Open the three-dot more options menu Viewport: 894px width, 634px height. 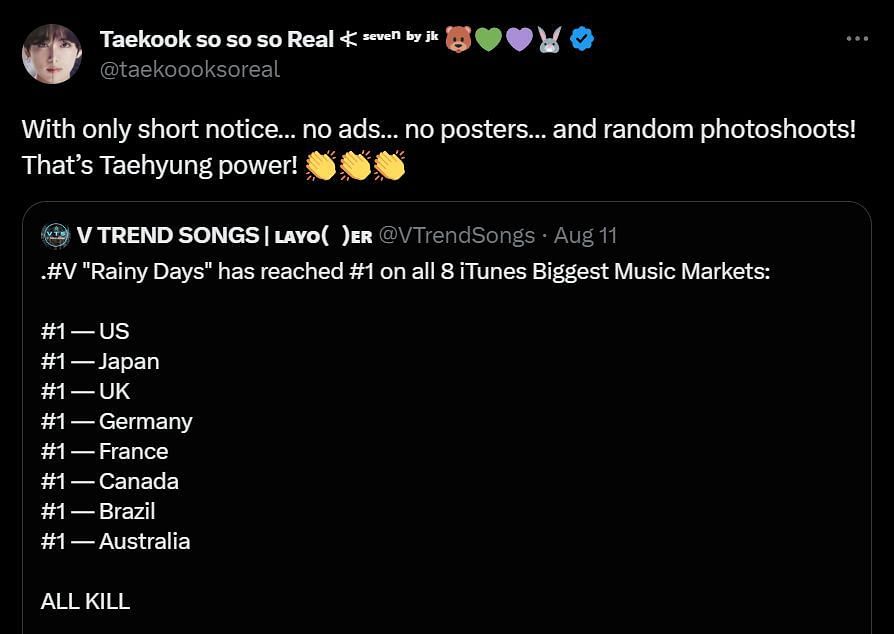click(x=857, y=39)
